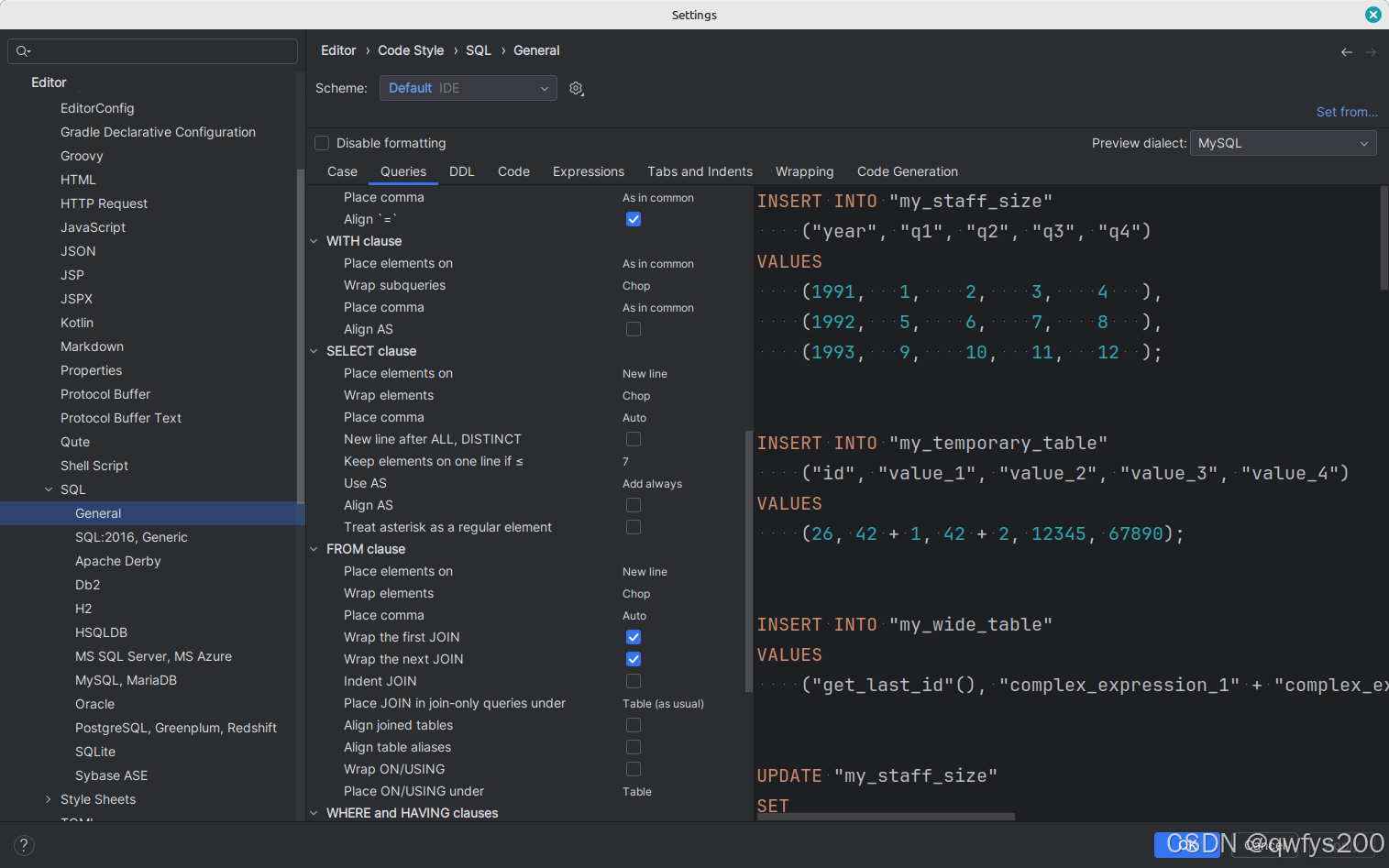This screenshot has width=1389, height=868.
Task: Enable Align joined tables checkbox
Action: coord(634,725)
